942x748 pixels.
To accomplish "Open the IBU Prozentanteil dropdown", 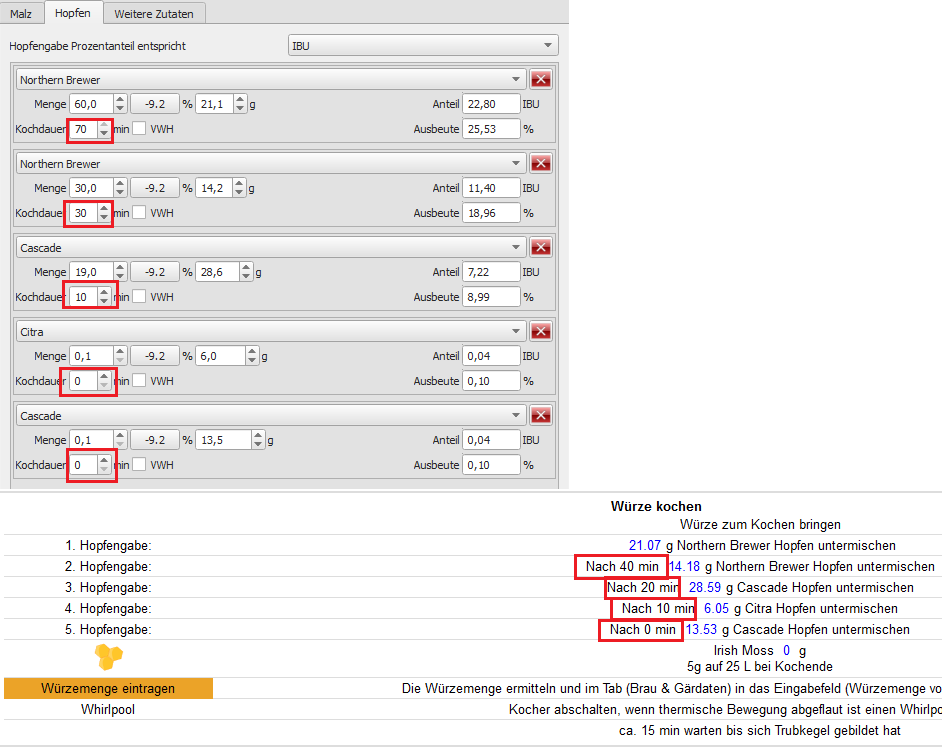I will 422,46.
